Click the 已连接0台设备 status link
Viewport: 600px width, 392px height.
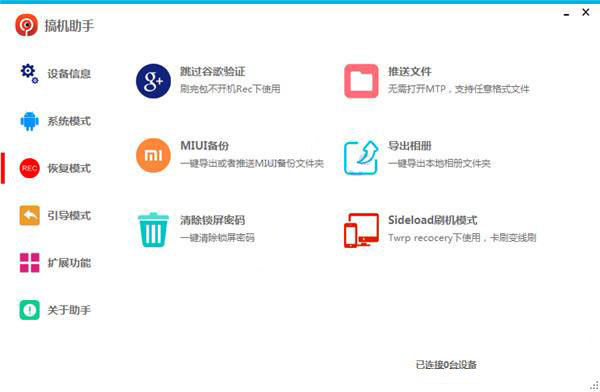(446, 364)
